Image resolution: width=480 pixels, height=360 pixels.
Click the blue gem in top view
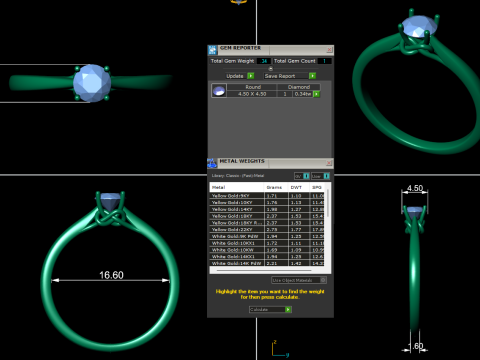[92, 83]
